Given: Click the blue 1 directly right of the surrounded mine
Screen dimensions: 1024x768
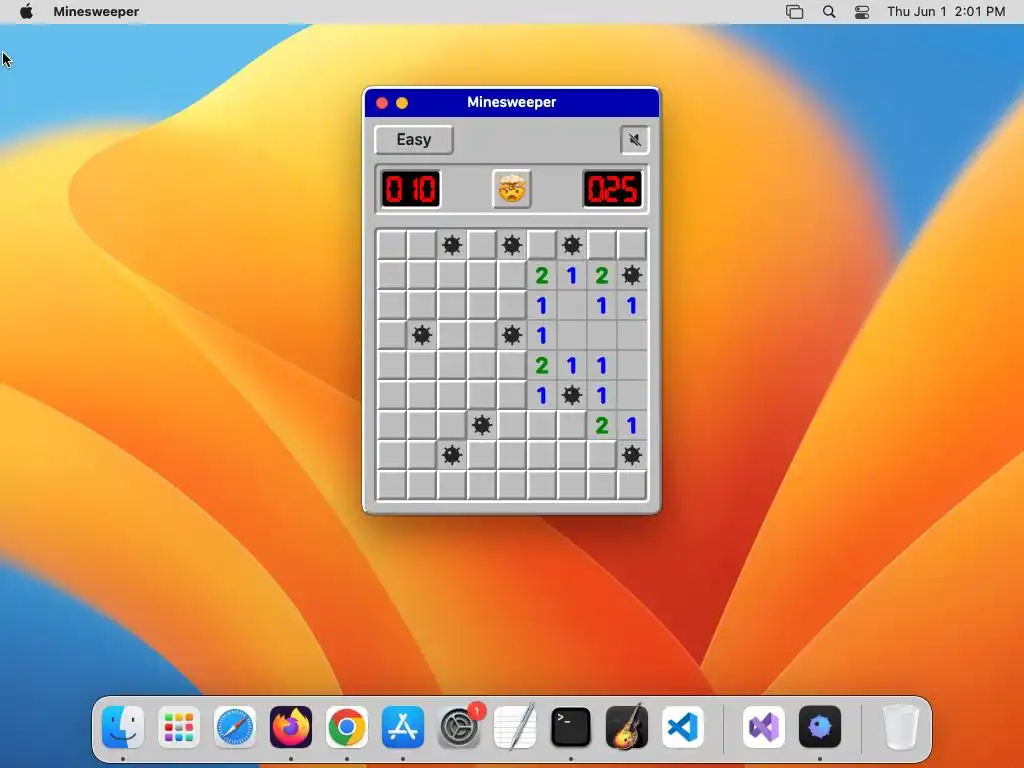Looking at the screenshot, I should point(602,395).
